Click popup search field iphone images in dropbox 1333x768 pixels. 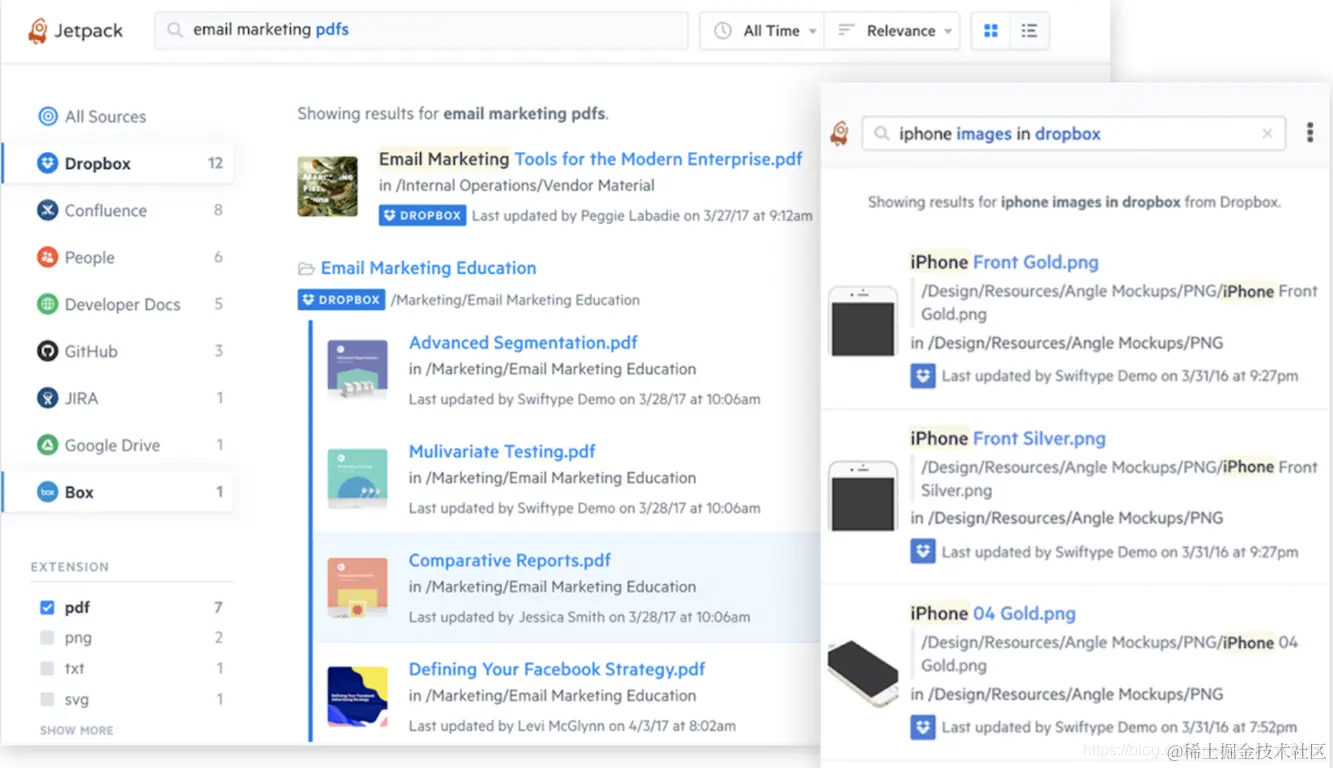click(1074, 133)
